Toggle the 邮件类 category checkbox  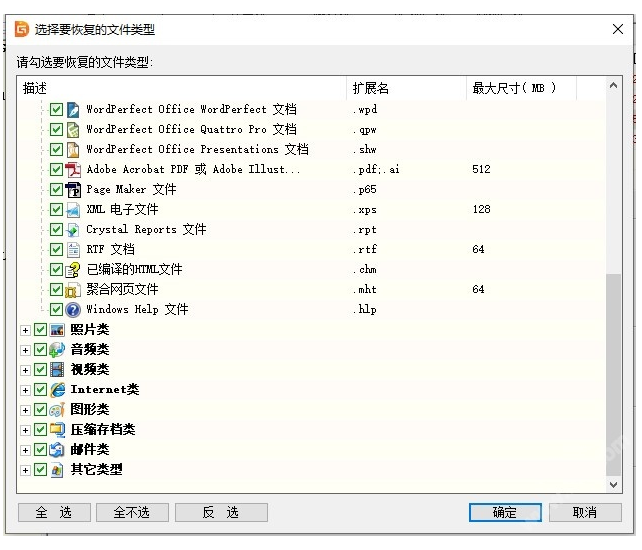(40, 450)
